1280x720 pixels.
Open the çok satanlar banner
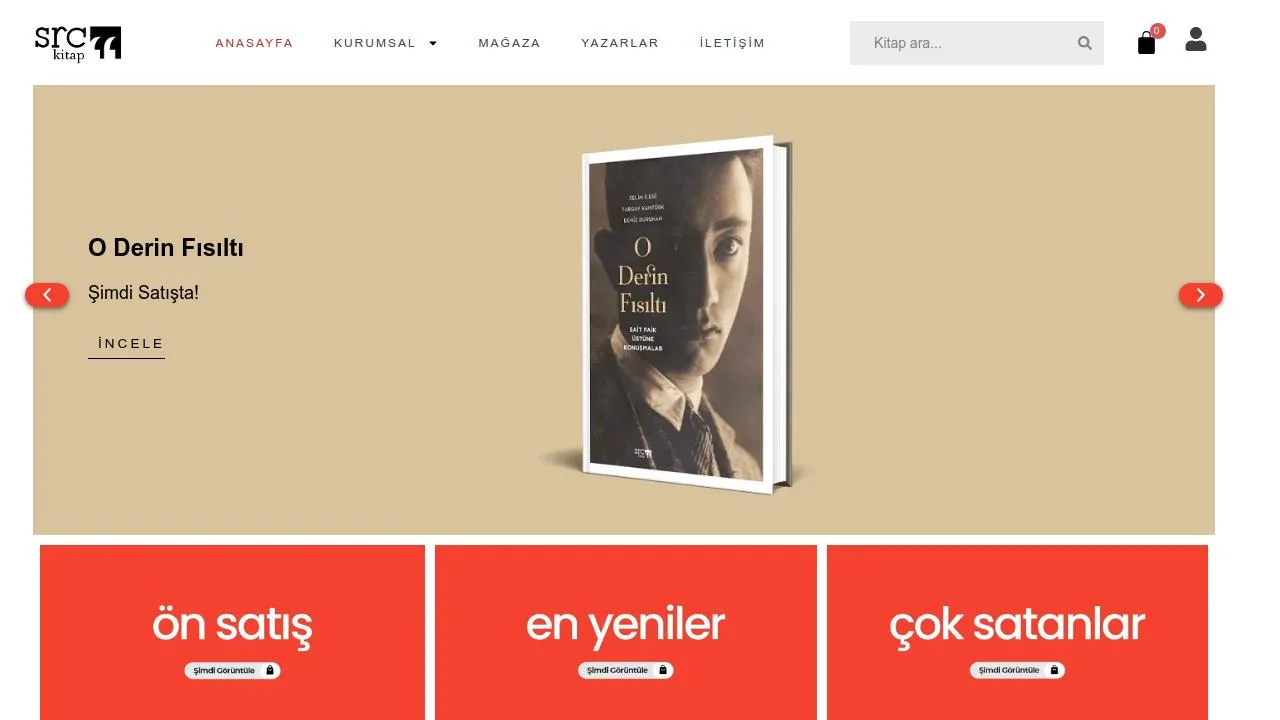click(x=1017, y=632)
